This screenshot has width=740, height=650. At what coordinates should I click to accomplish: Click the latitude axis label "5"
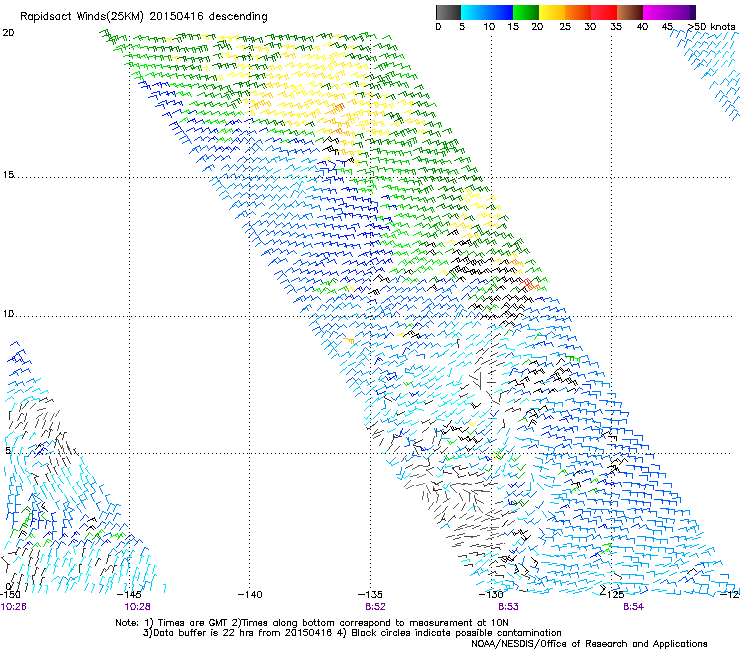8,451
